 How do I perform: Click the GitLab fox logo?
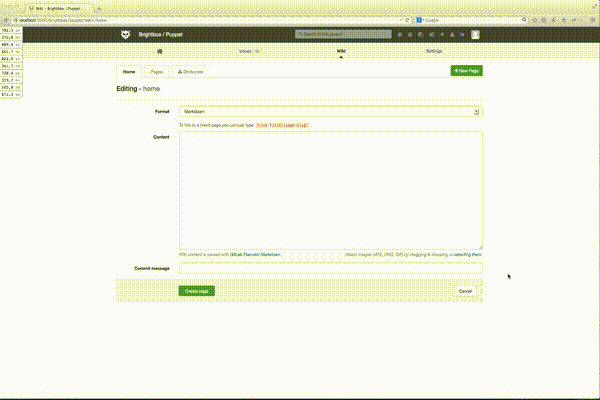click(x=125, y=35)
